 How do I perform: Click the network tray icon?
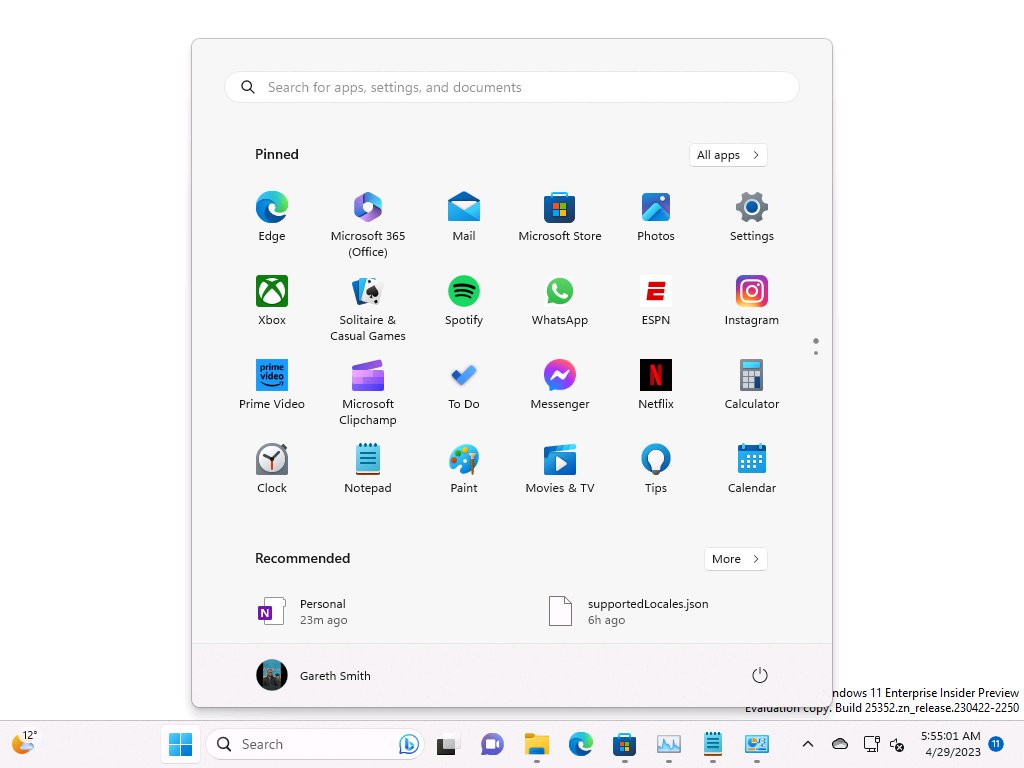(871, 744)
